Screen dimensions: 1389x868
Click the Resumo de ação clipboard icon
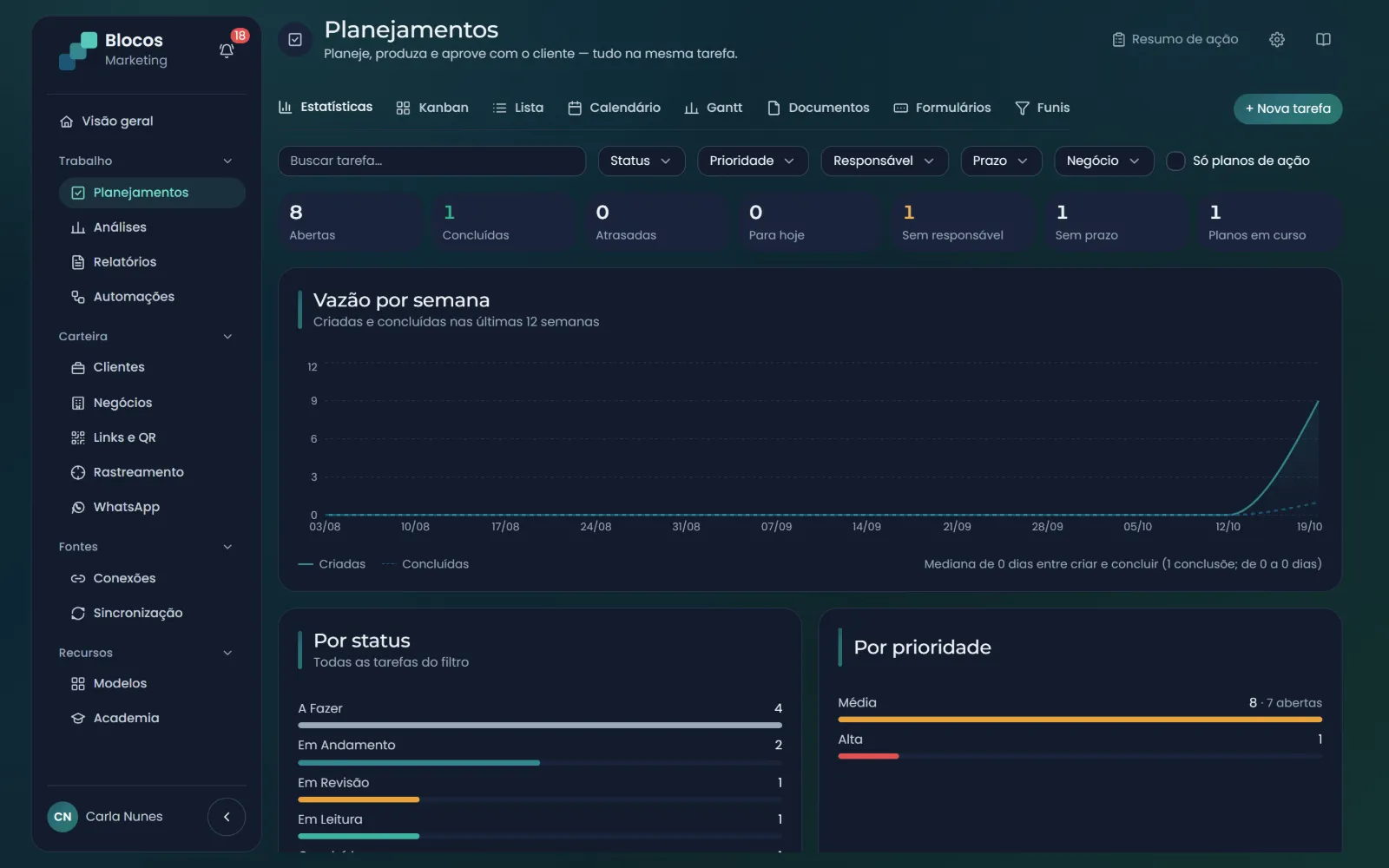coord(1119,39)
